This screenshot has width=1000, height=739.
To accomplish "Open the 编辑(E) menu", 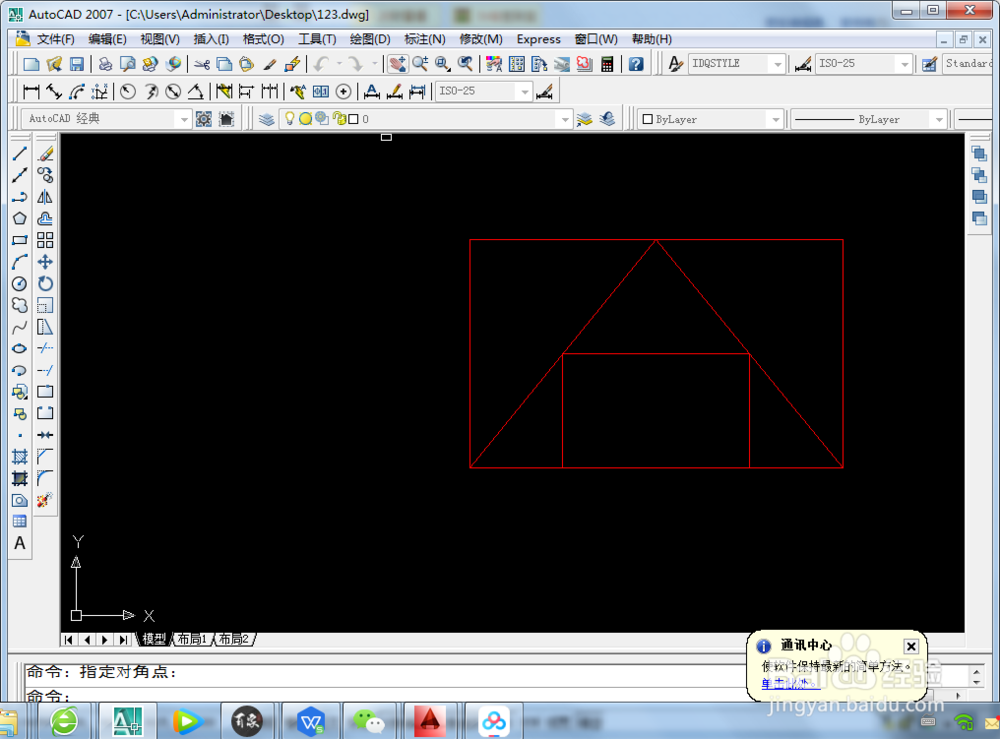I will click(x=107, y=39).
